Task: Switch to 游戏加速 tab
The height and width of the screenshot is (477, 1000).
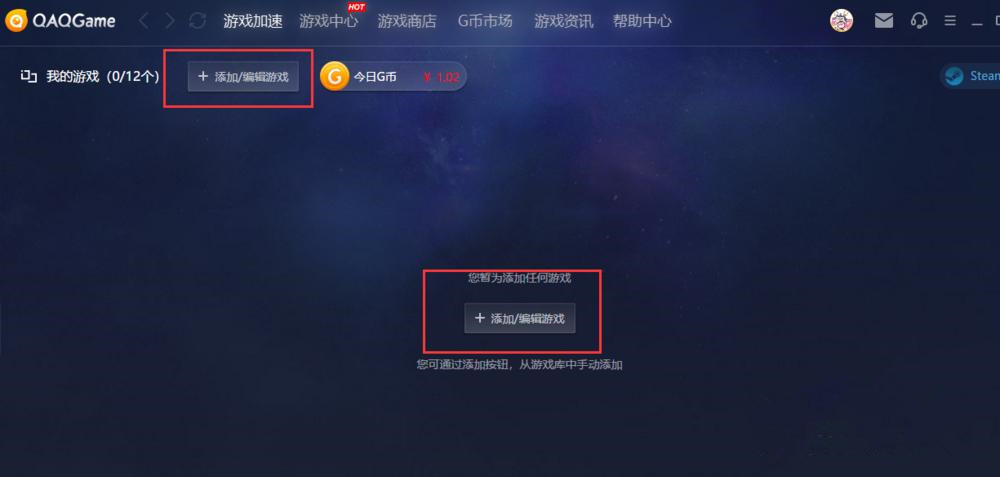Action: pos(253,21)
